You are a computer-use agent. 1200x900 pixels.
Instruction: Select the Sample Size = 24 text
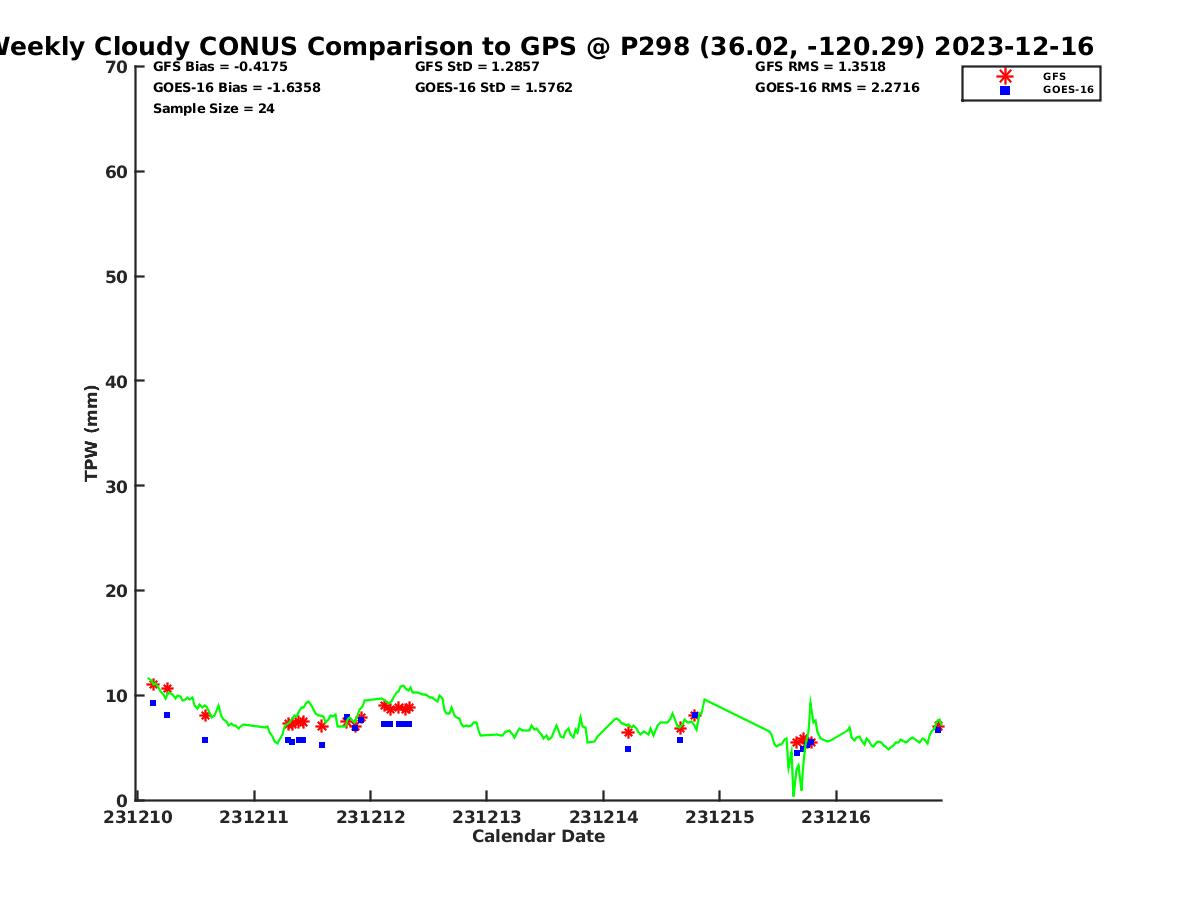[x=213, y=109]
